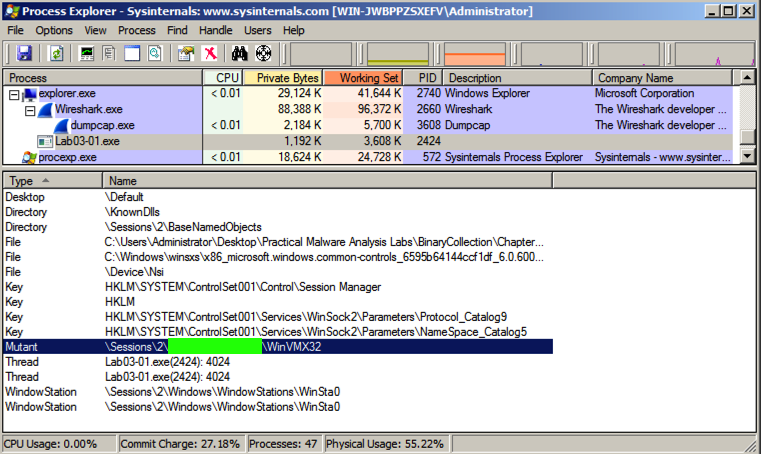Click the magnifier DLL/handle view icon
The width and height of the screenshot is (761, 454).
coord(154,53)
